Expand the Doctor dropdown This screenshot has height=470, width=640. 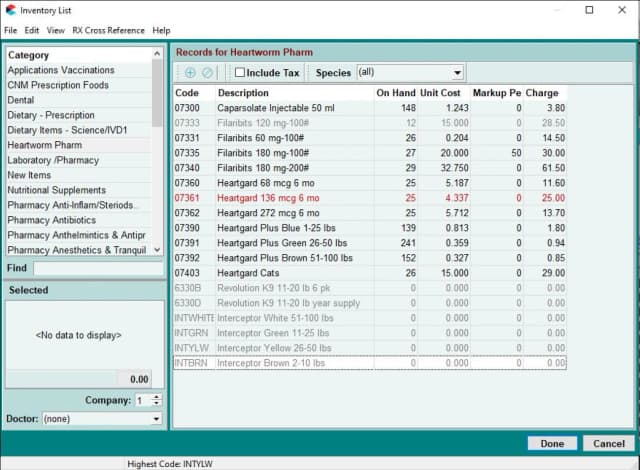pyautogui.click(x=156, y=419)
